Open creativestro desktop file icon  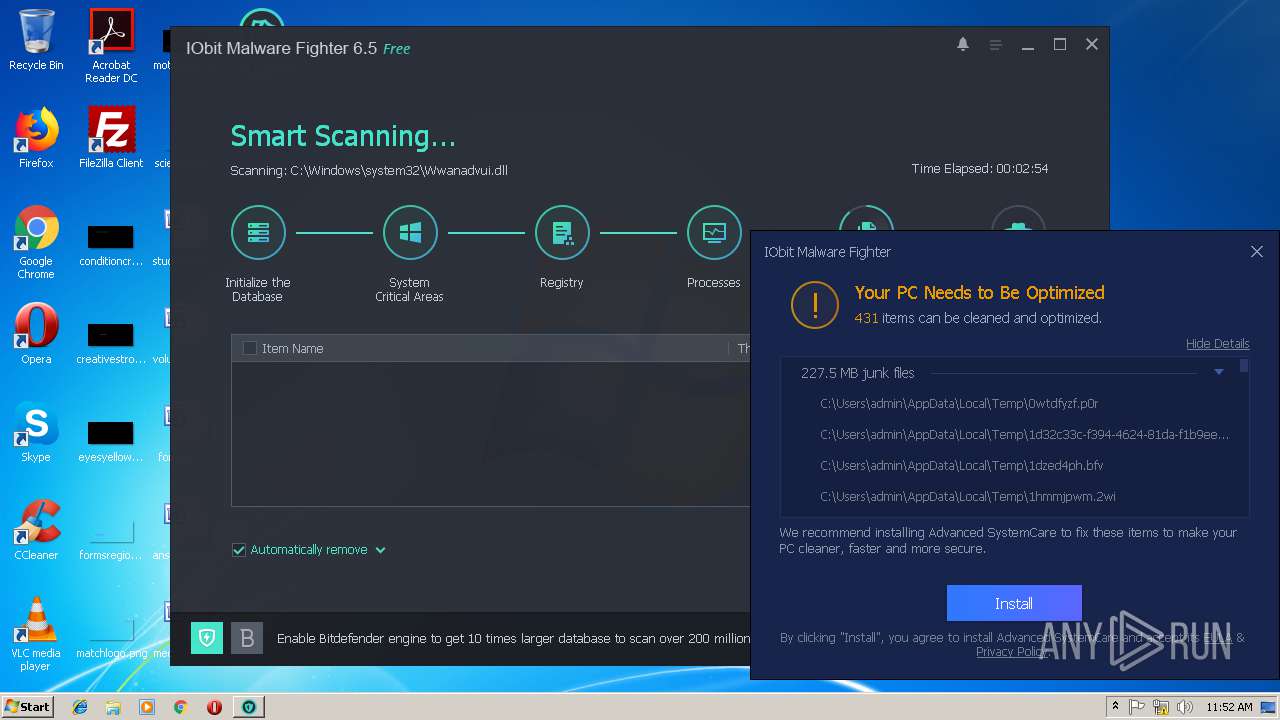click(111, 343)
